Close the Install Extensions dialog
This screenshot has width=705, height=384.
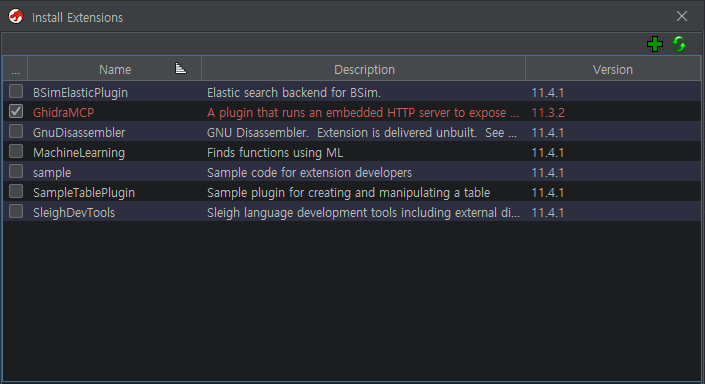coord(682,17)
